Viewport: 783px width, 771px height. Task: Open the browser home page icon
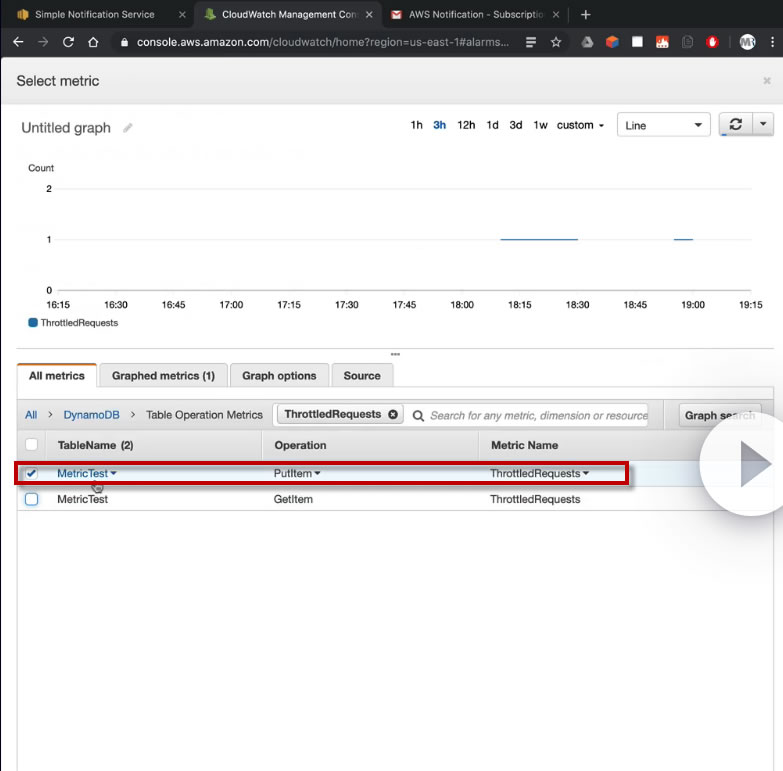[x=93, y=42]
